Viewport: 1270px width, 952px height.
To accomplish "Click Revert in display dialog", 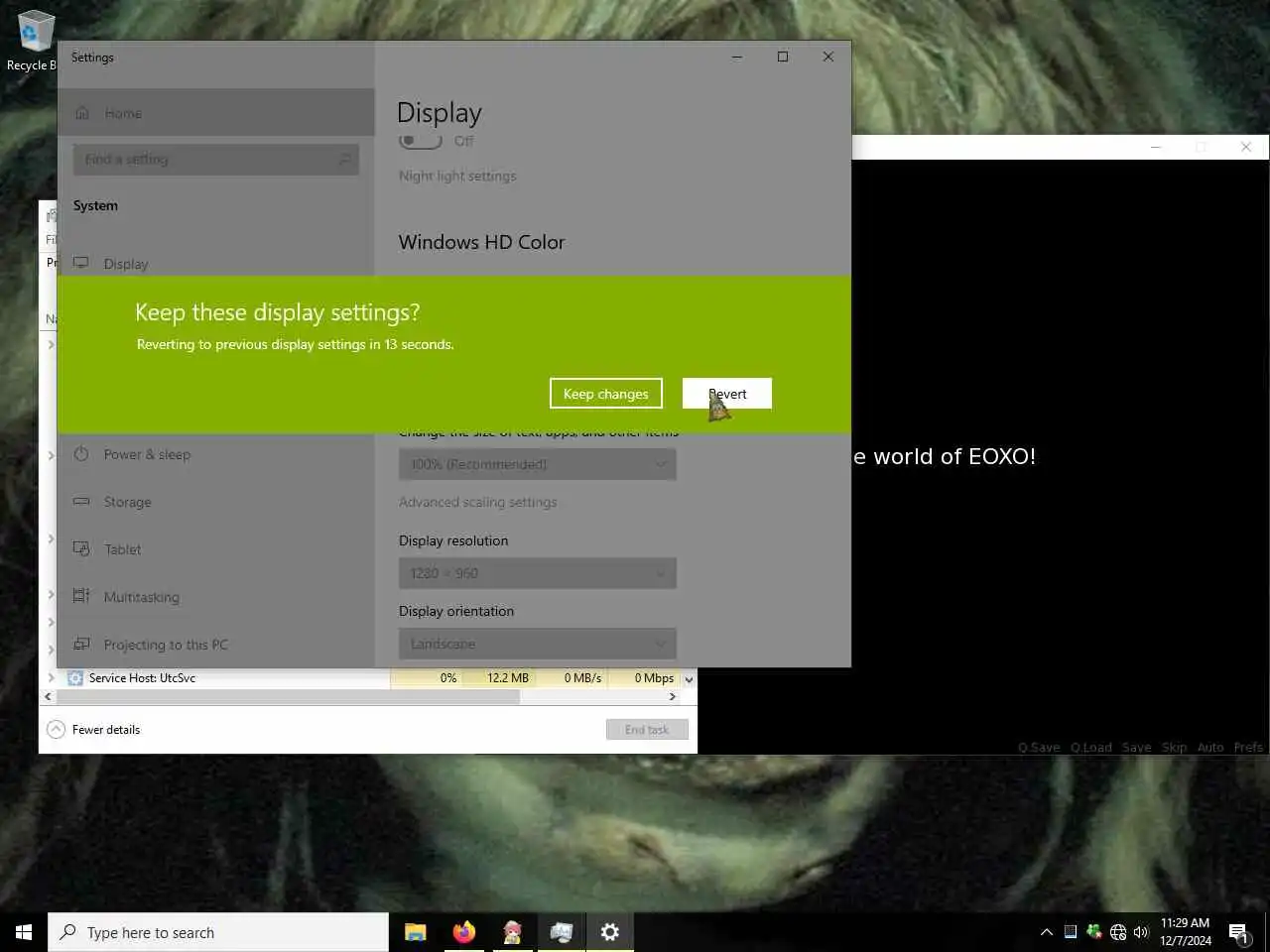I will (727, 394).
